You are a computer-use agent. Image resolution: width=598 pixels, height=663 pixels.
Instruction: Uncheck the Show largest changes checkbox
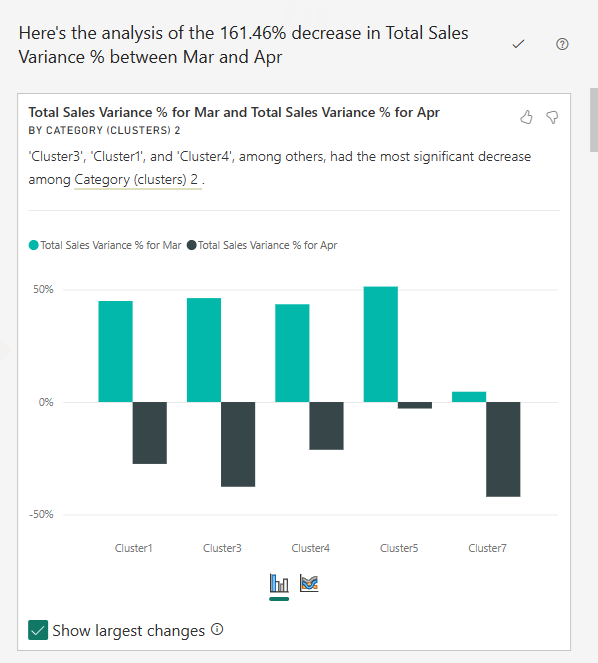click(x=38, y=630)
